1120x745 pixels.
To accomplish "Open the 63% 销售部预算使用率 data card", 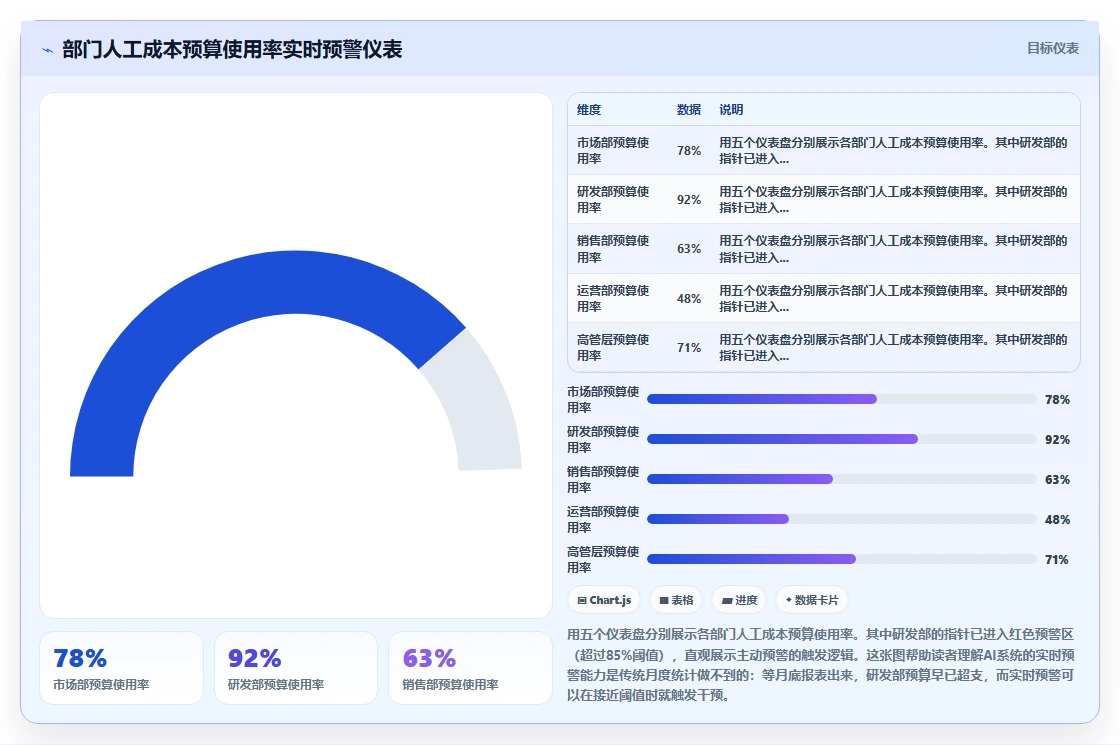I will pos(470,668).
